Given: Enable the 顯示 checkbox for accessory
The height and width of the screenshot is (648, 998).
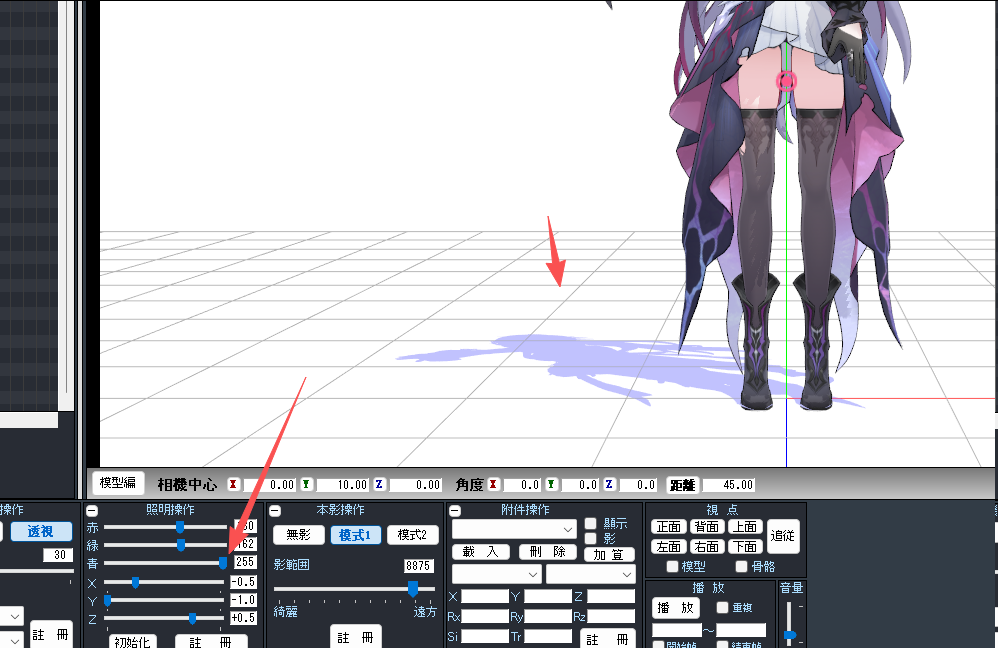Looking at the screenshot, I should tap(591, 523).
